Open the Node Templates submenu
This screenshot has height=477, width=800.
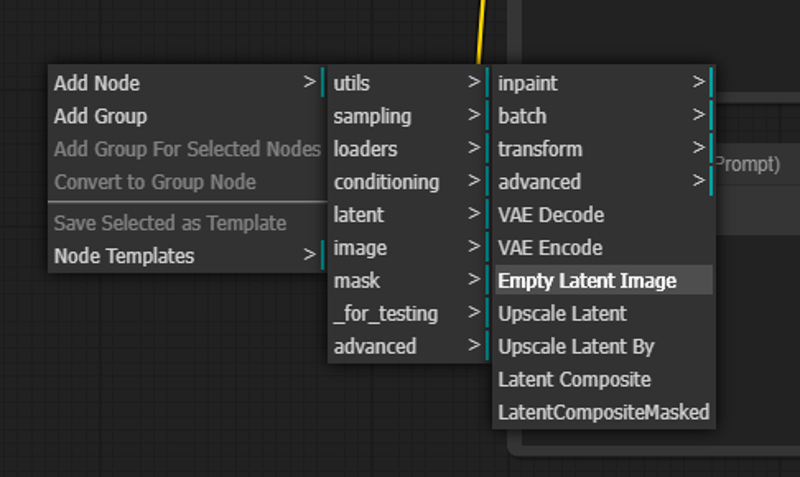tap(187, 255)
